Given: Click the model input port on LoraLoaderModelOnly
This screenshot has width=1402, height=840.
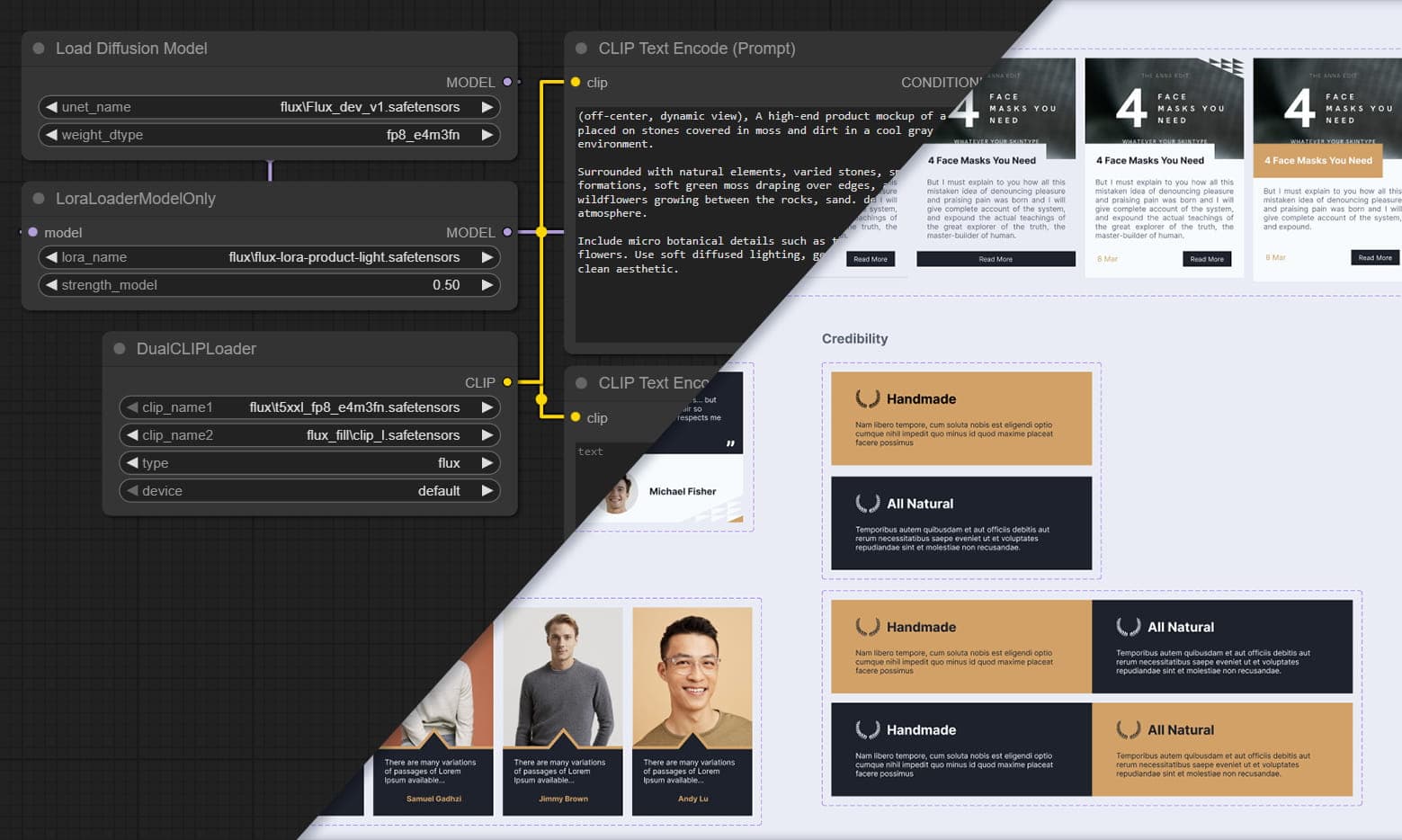Looking at the screenshot, I should (33, 232).
